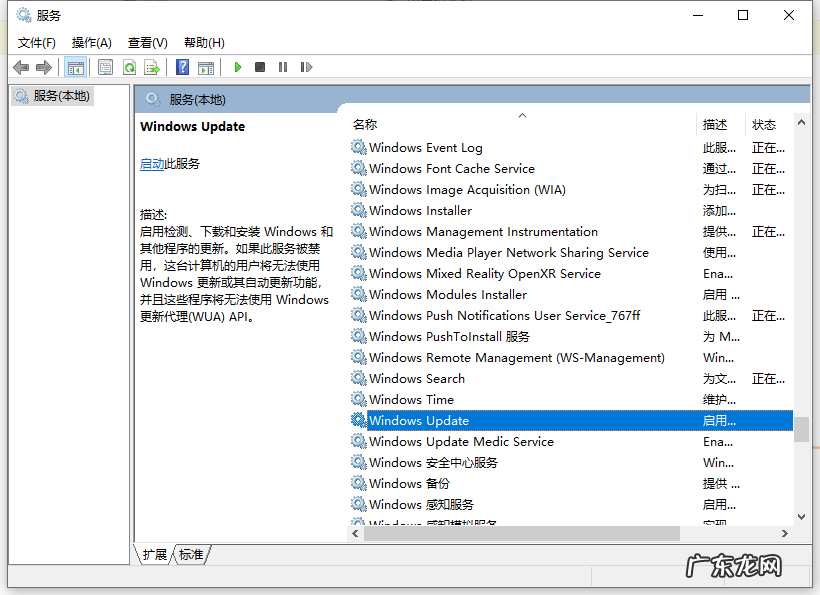The image size is (820, 595).
Task: Click the back navigation arrow
Action: 21,66
